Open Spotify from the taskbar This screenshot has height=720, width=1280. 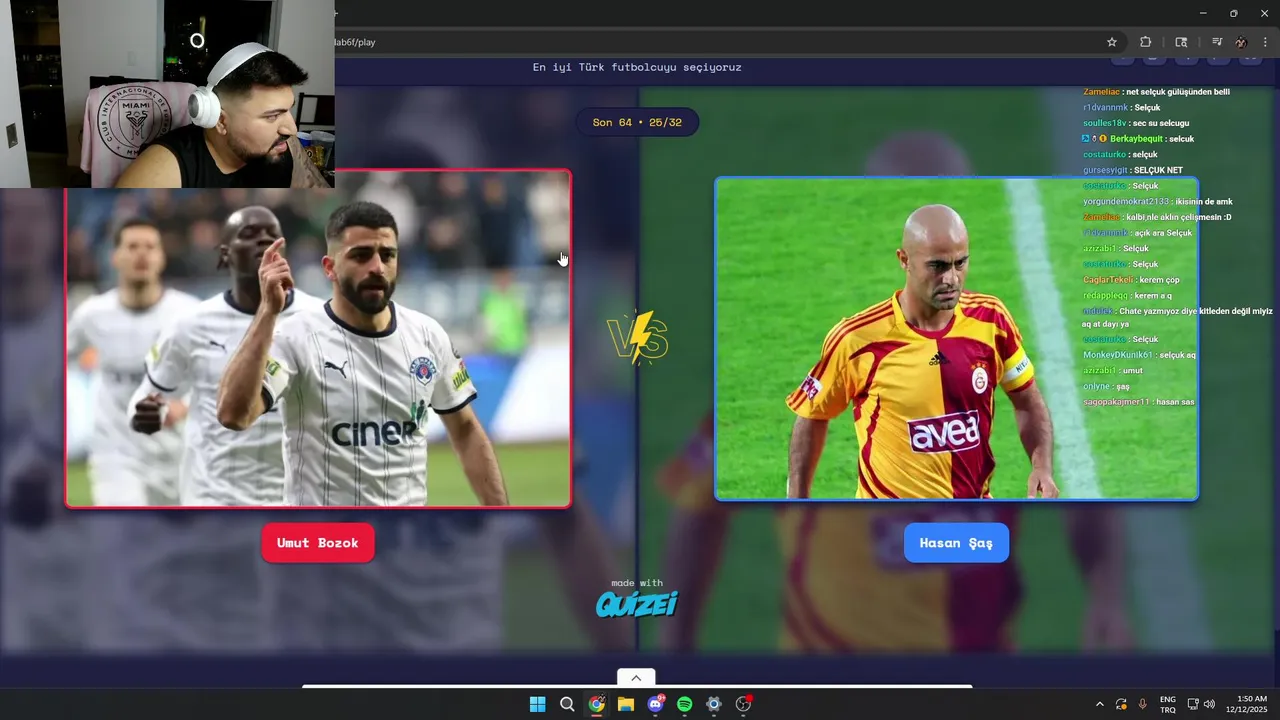click(x=684, y=704)
